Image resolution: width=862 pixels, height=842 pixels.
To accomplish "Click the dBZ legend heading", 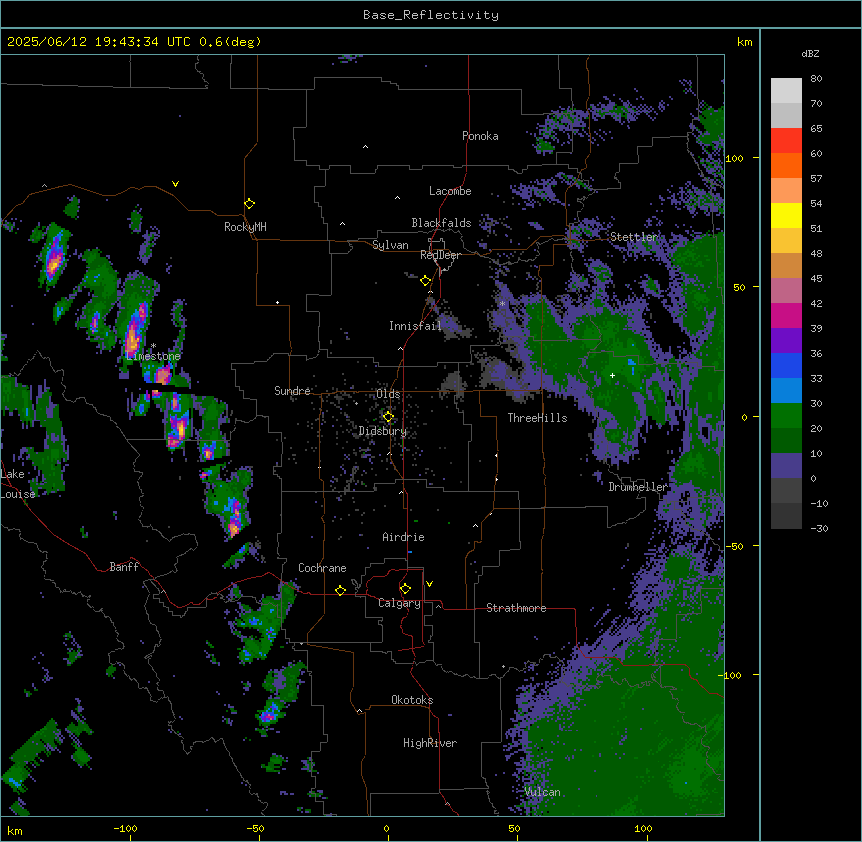I will pyautogui.click(x=810, y=53).
